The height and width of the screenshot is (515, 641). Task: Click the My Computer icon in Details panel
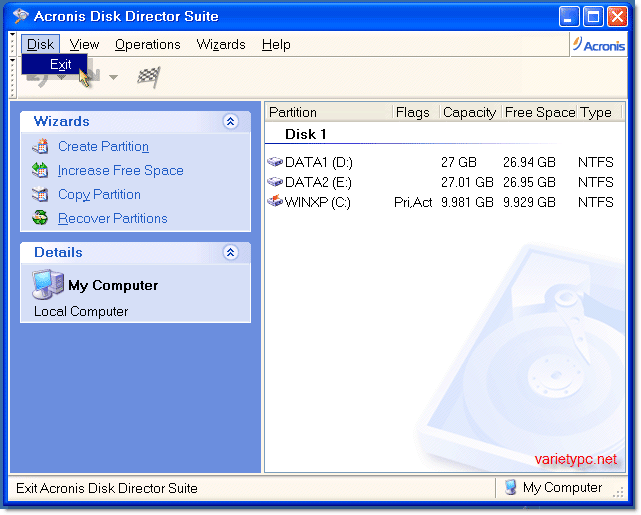48,284
